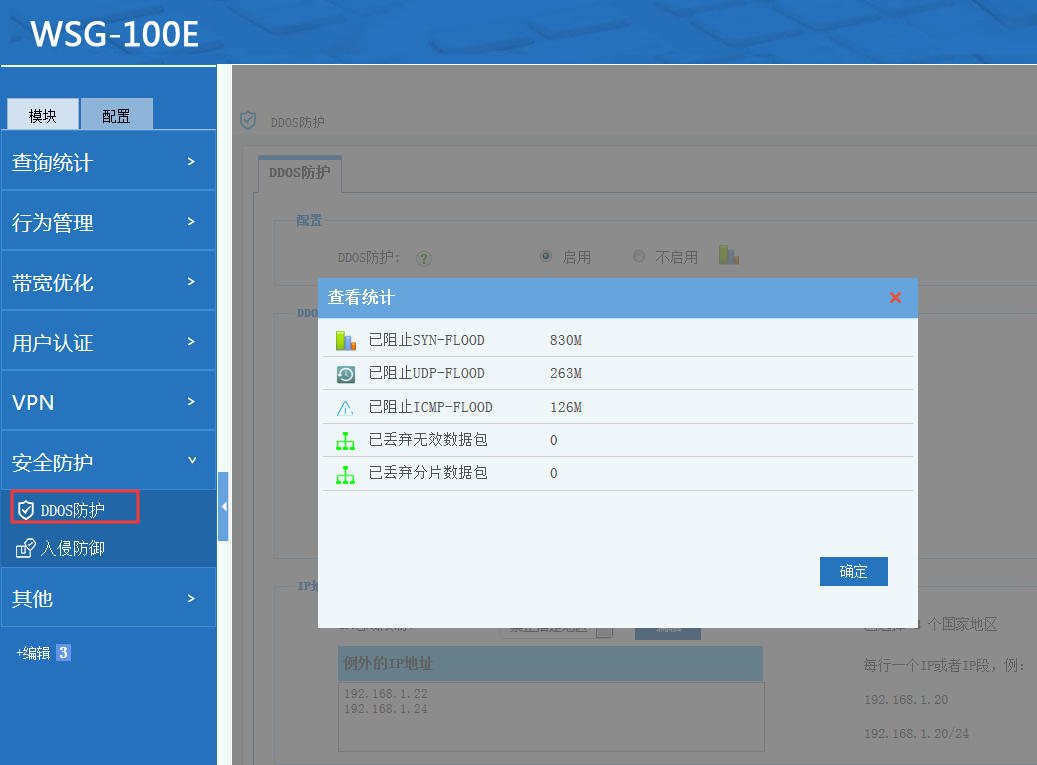Expand the 行为管理 menu section
Viewport: 1037px width, 765px height.
click(108, 222)
